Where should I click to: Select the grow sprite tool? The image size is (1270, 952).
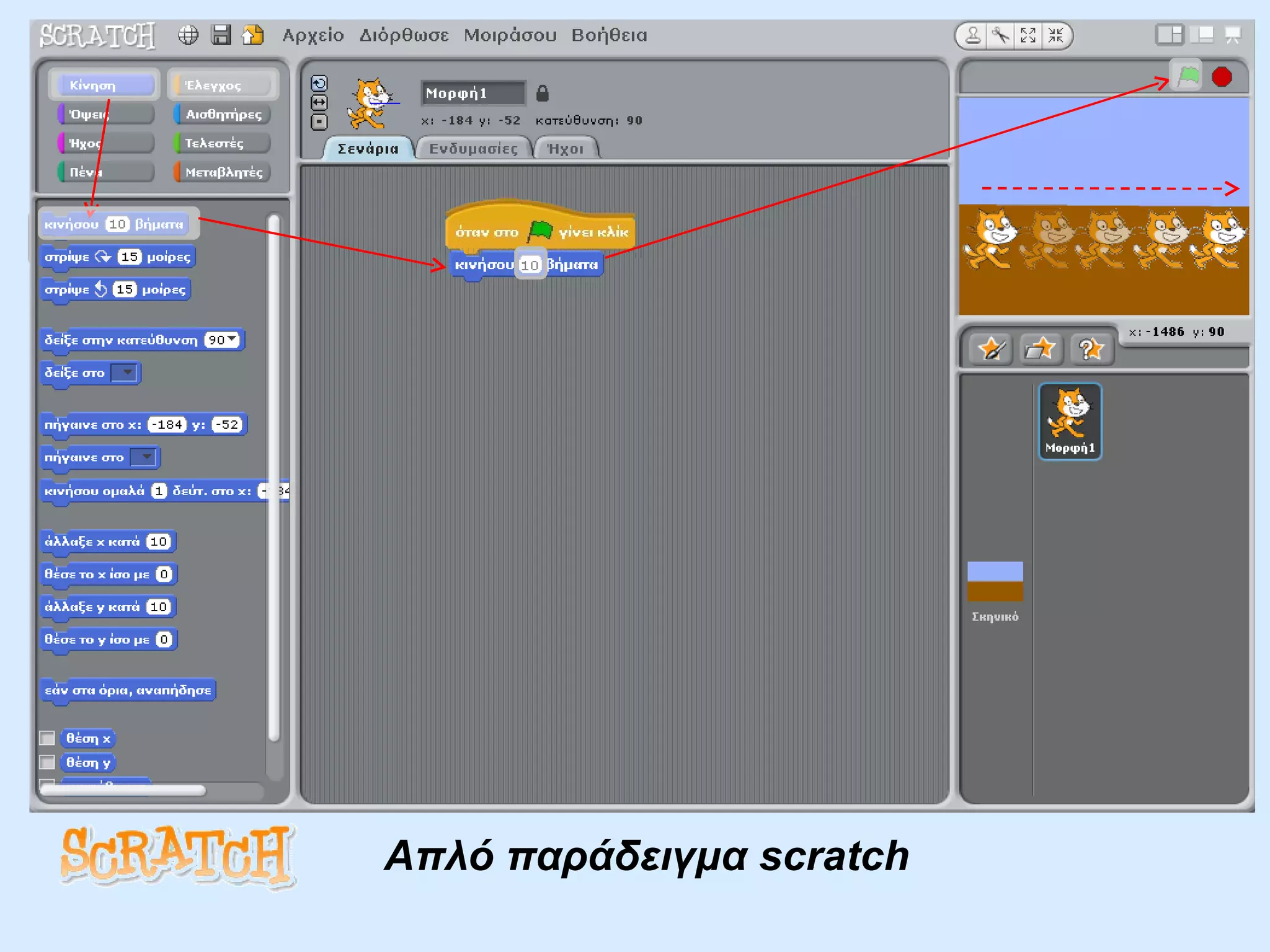[1028, 35]
